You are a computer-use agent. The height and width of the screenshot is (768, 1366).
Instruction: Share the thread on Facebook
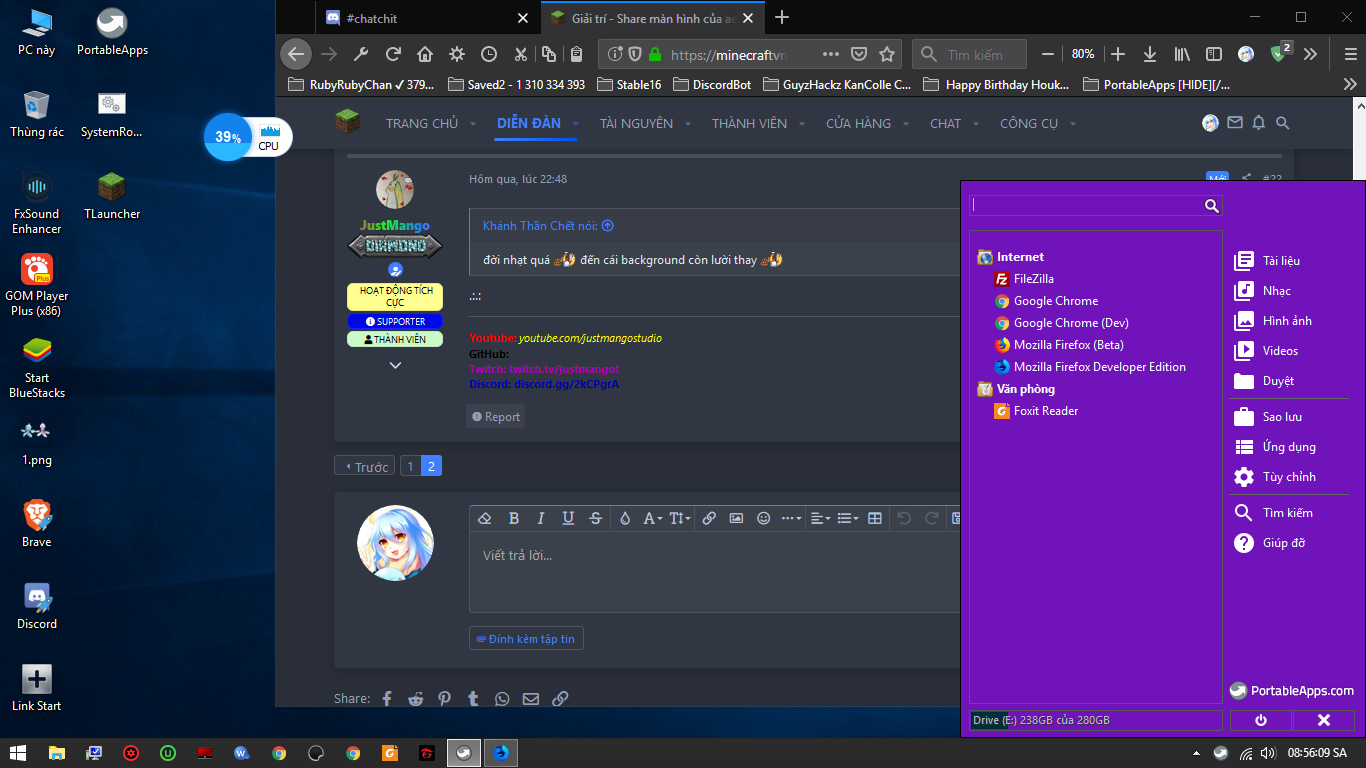click(x=387, y=699)
